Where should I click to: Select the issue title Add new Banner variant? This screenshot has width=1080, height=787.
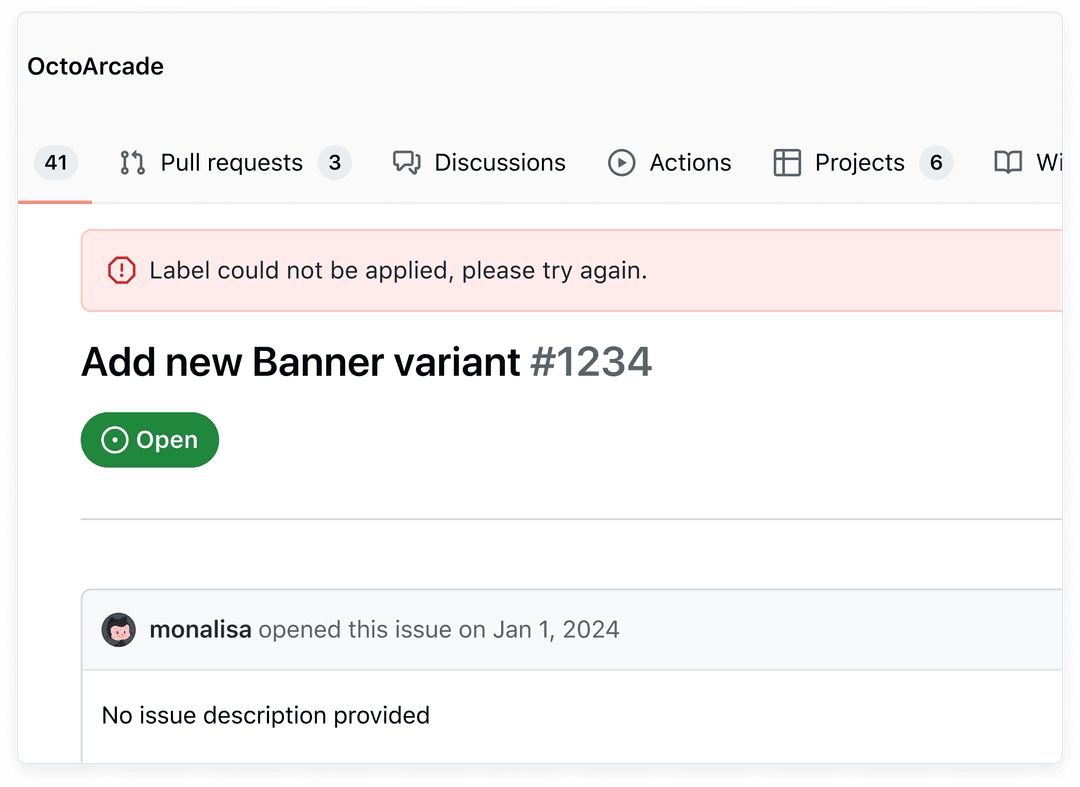pos(300,362)
